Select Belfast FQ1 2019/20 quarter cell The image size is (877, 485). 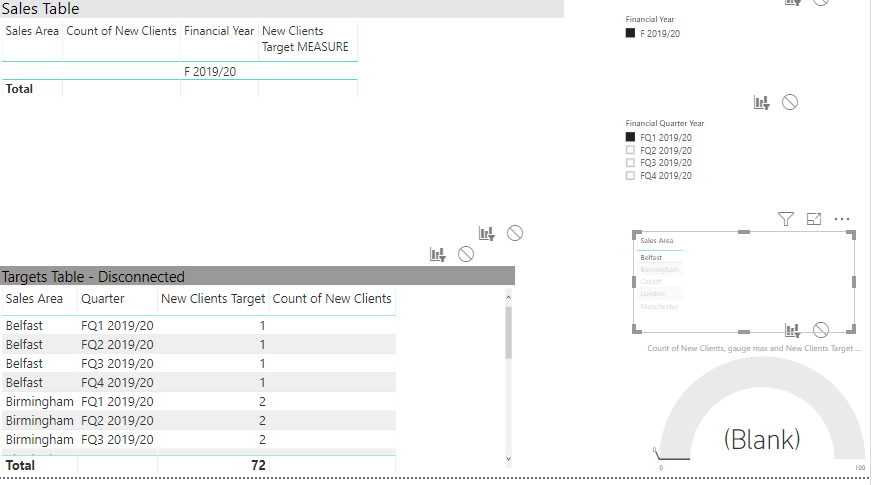[x=117, y=326]
